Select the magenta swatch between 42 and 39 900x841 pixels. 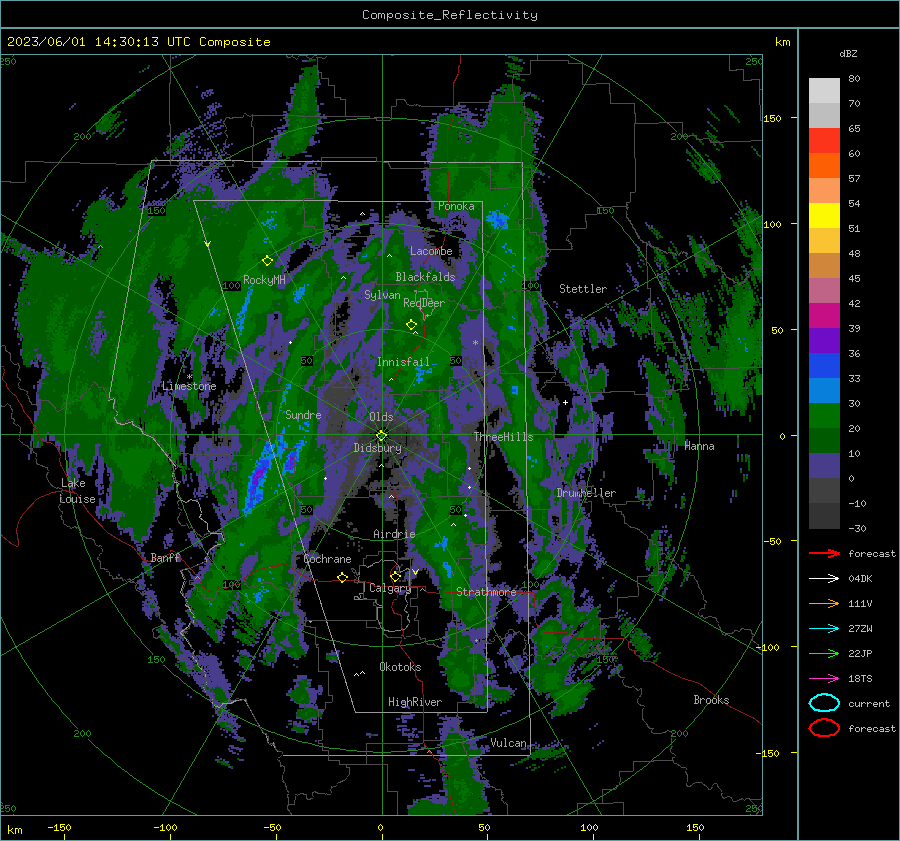(x=824, y=315)
